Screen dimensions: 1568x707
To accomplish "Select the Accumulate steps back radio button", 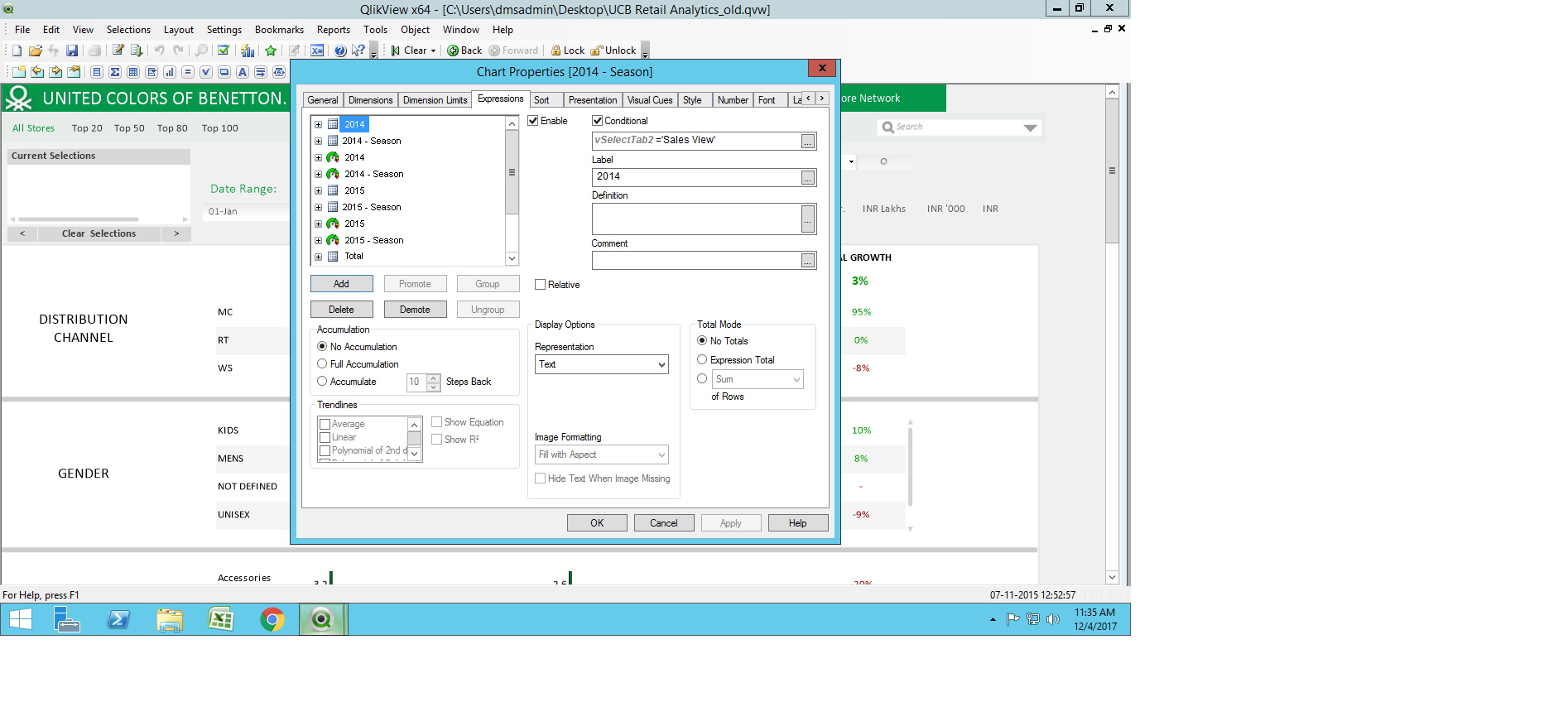I will (x=322, y=382).
